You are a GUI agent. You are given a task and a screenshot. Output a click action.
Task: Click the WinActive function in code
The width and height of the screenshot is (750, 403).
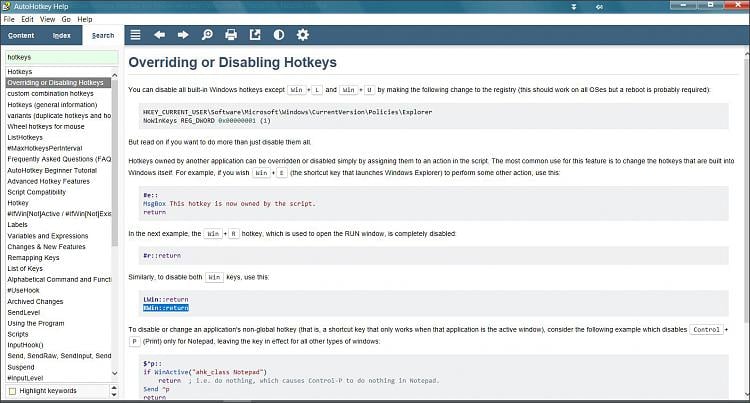171,372
